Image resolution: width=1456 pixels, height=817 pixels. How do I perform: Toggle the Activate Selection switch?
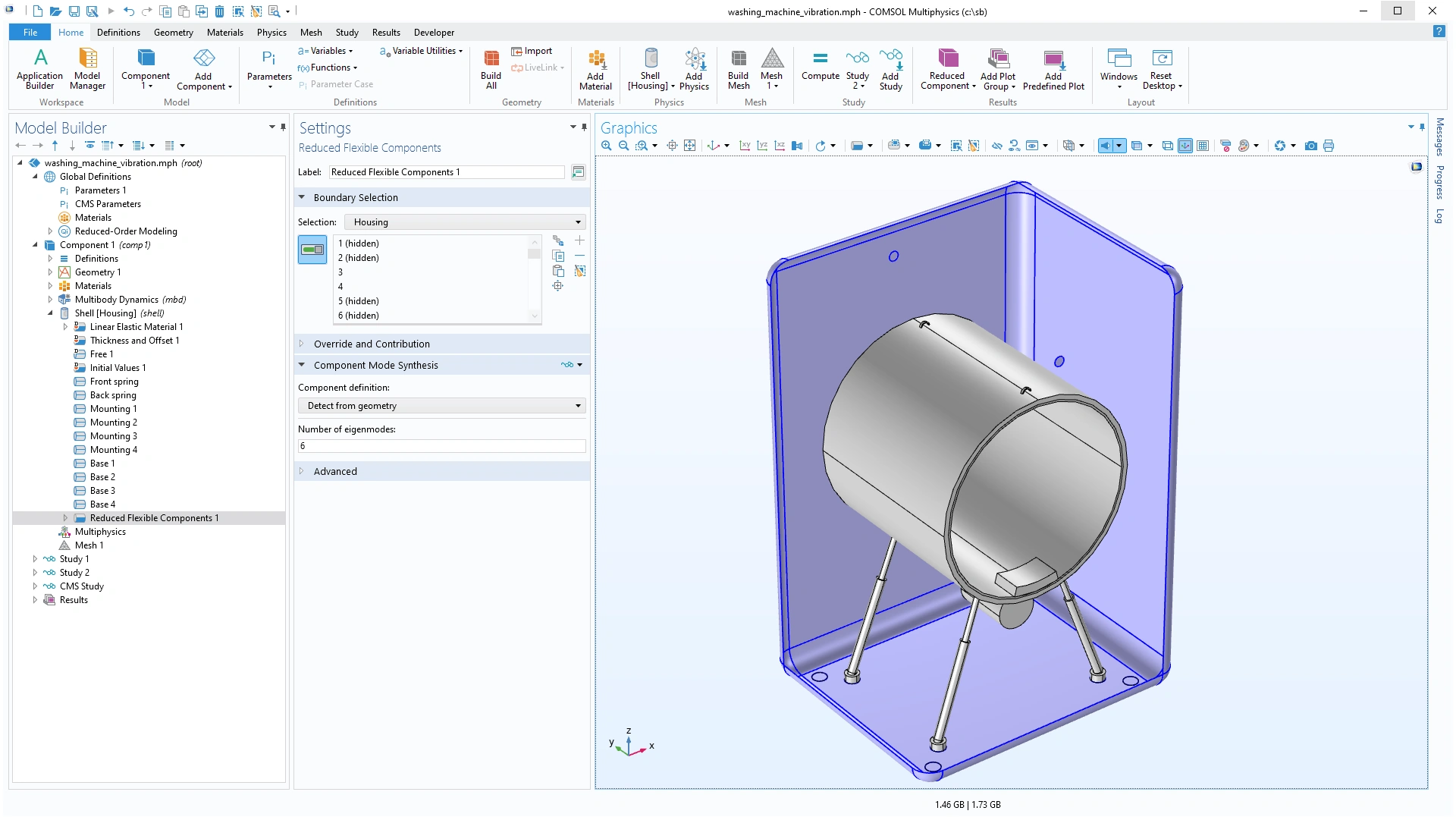click(312, 250)
